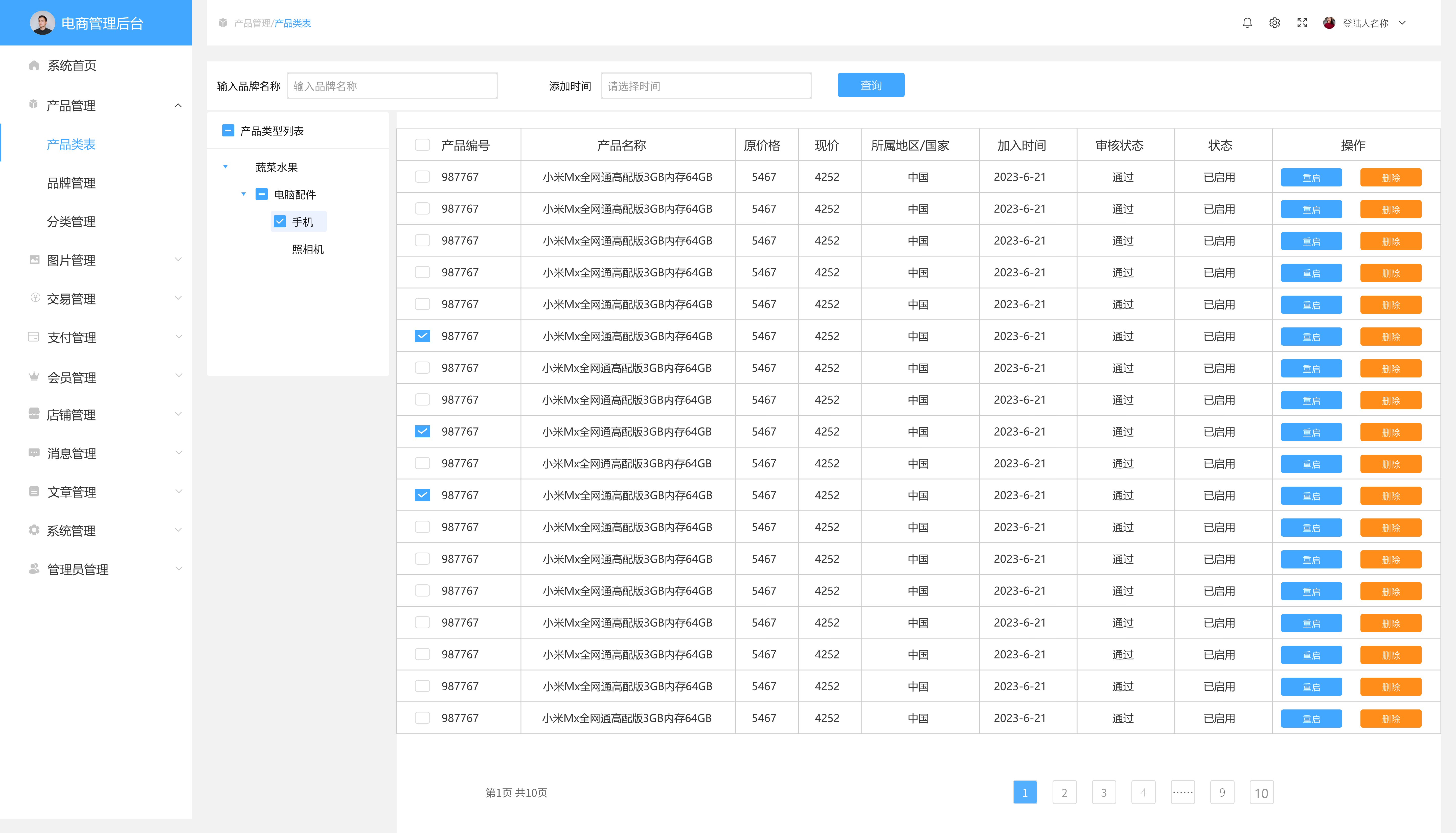Expand the 图片管理 submenu arrow
Image resolution: width=1456 pixels, height=833 pixels.
[x=178, y=259]
